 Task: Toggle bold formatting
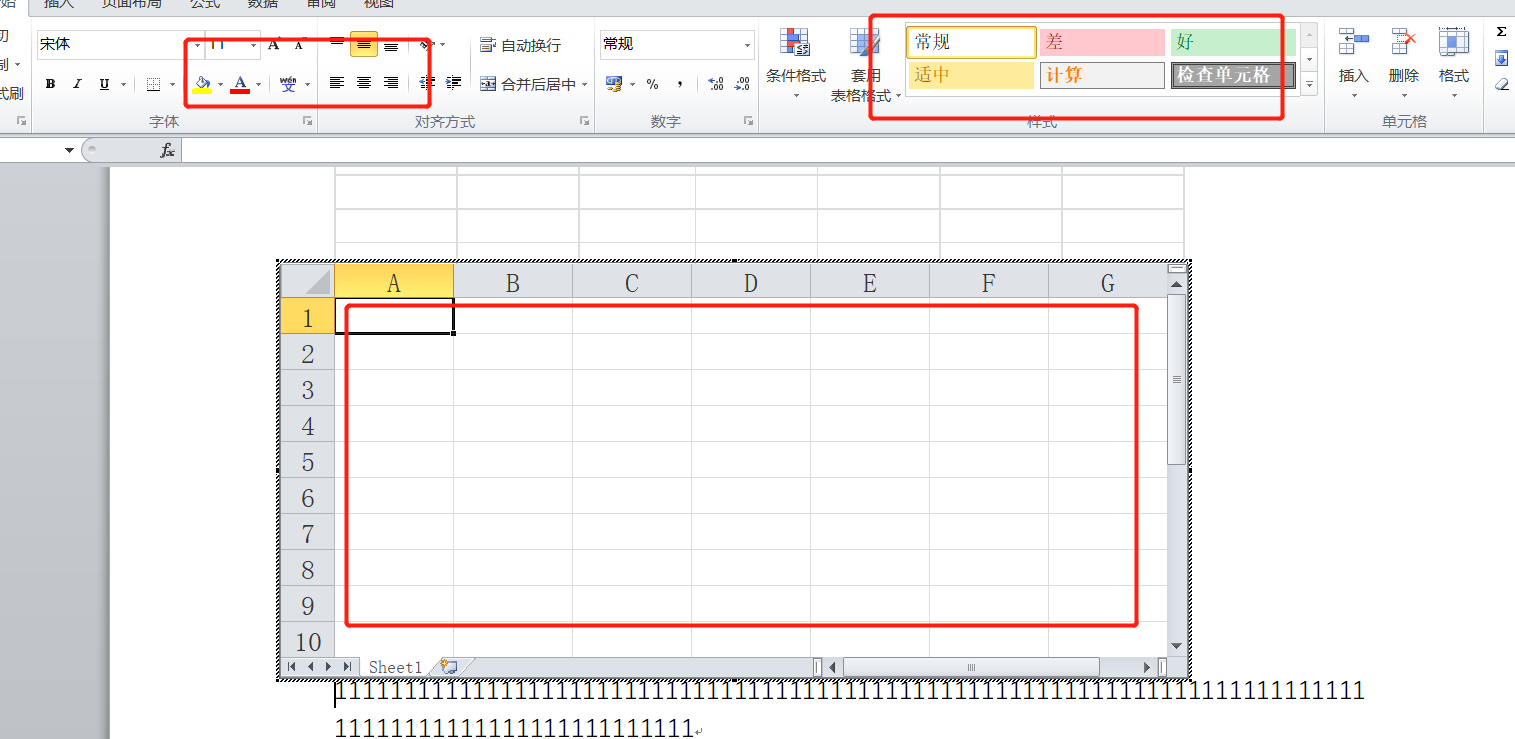tap(50, 84)
